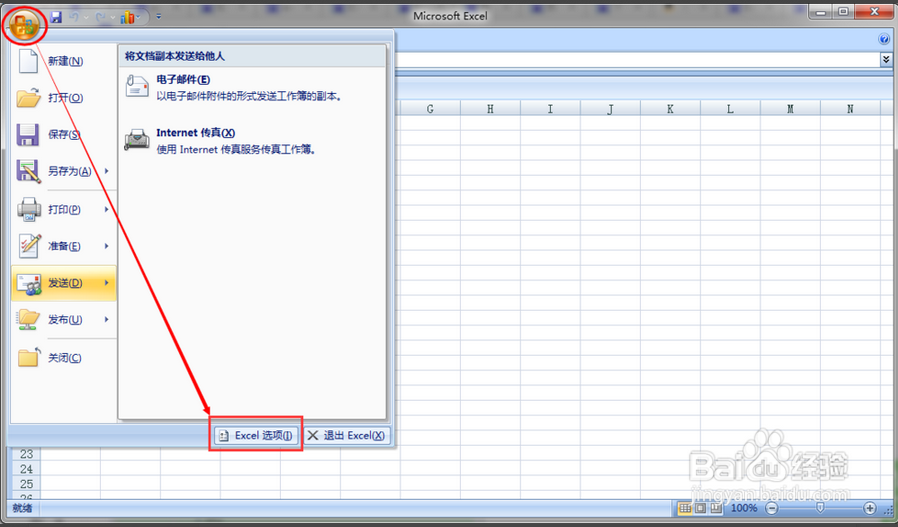The width and height of the screenshot is (898, 527).
Task: Select row 23 header
Action: click(26, 454)
